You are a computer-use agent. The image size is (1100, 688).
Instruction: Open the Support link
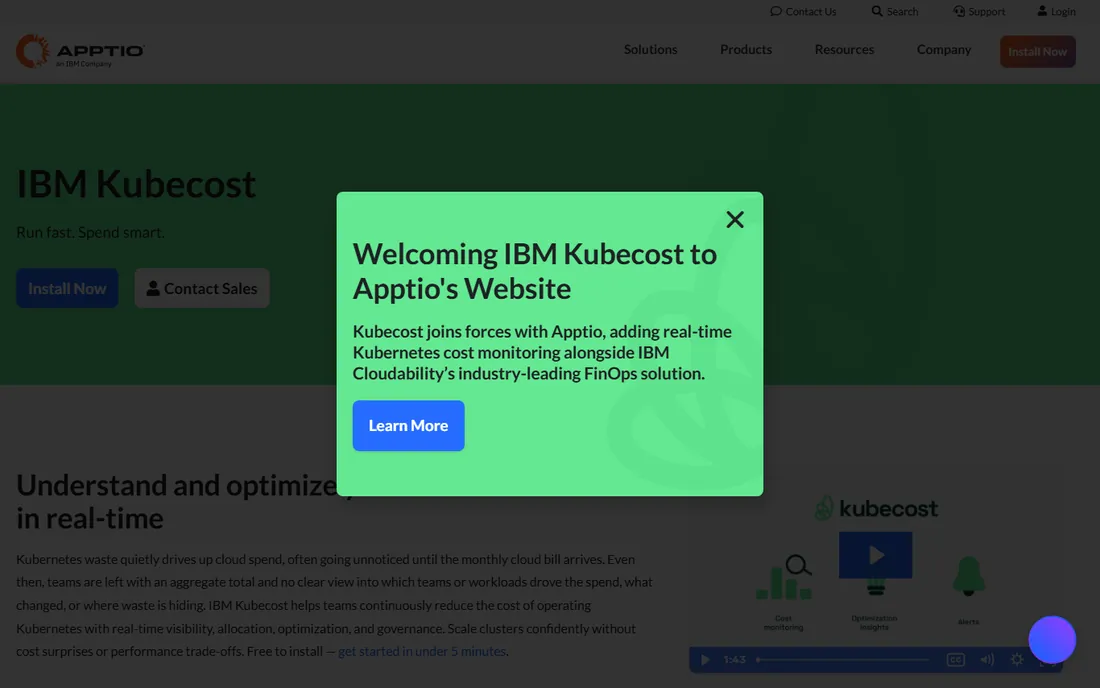(x=979, y=11)
